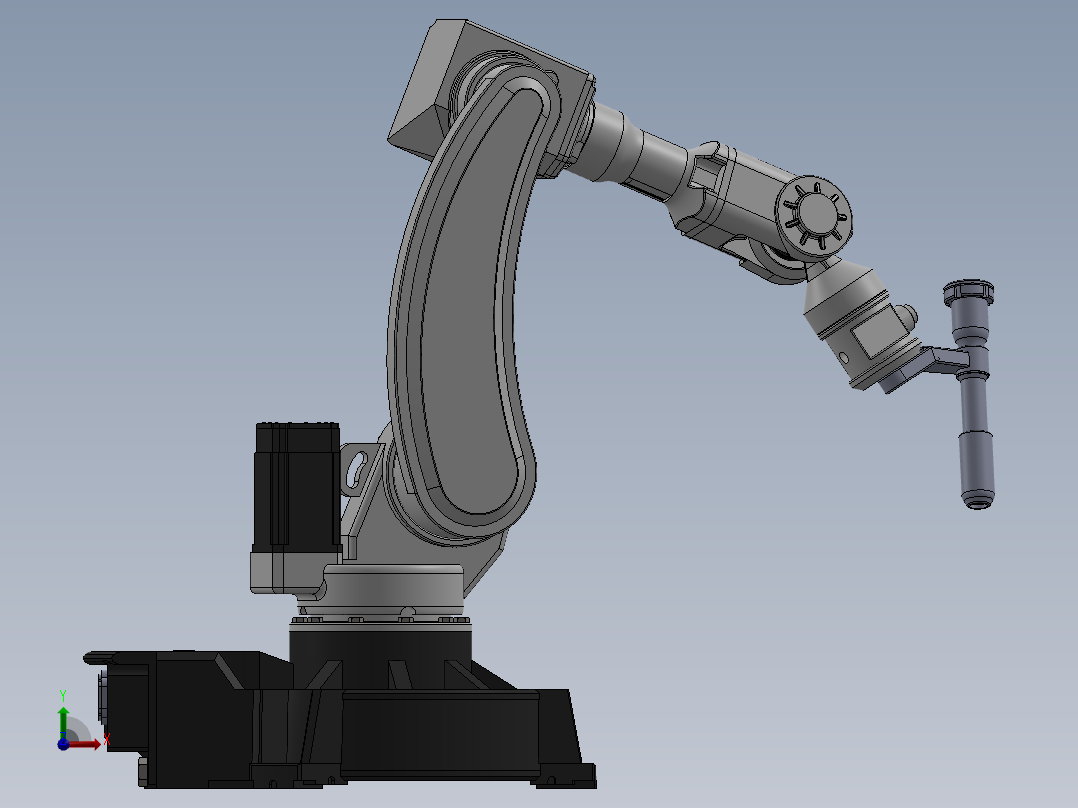The width and height of the screenshot is (1078, 808).
Task: Click the red X axis arrow
Action: [x=95, y=744]
